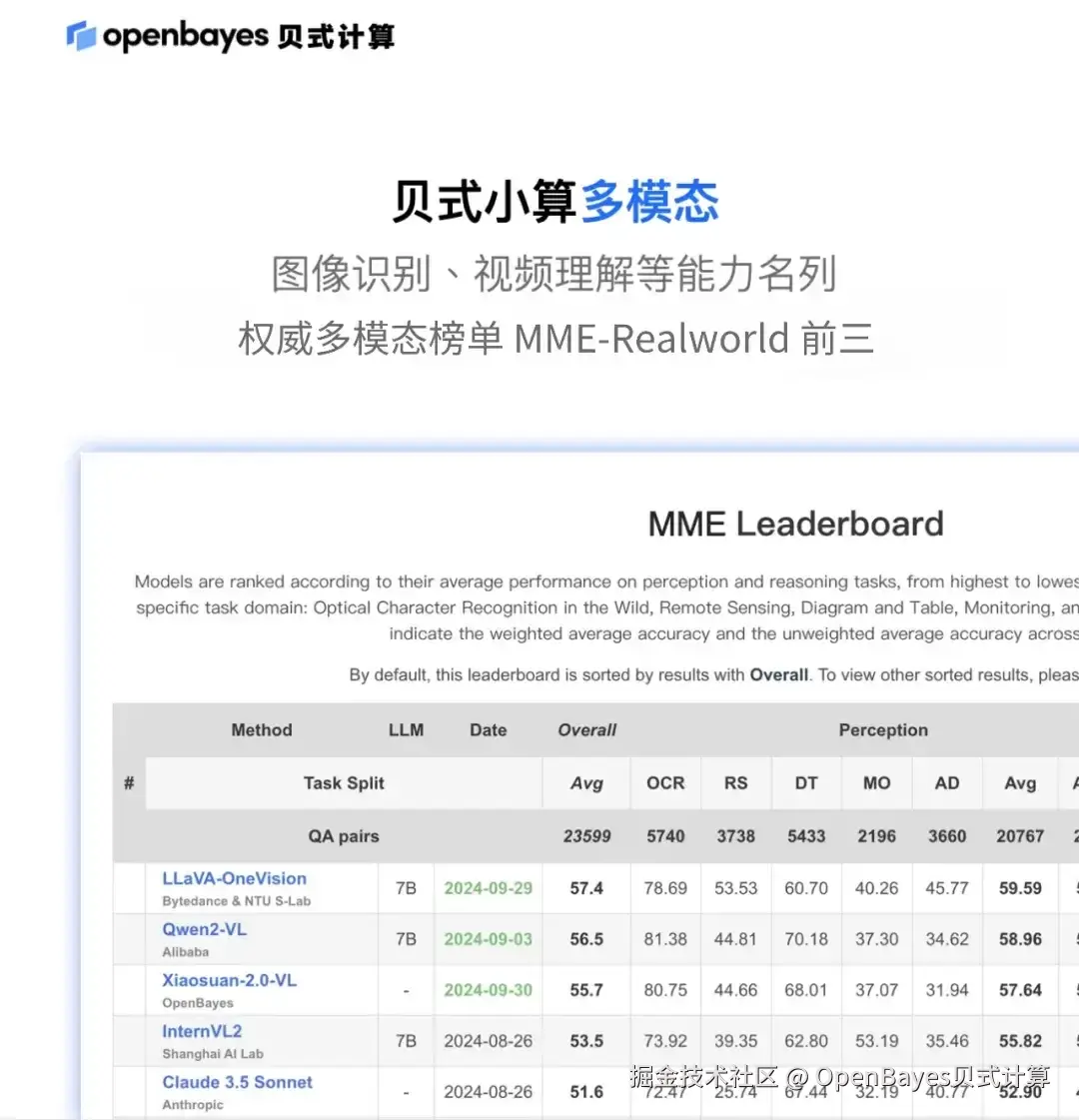
Task: Click the OpenBayes logo icon
Action: point(81,36)
